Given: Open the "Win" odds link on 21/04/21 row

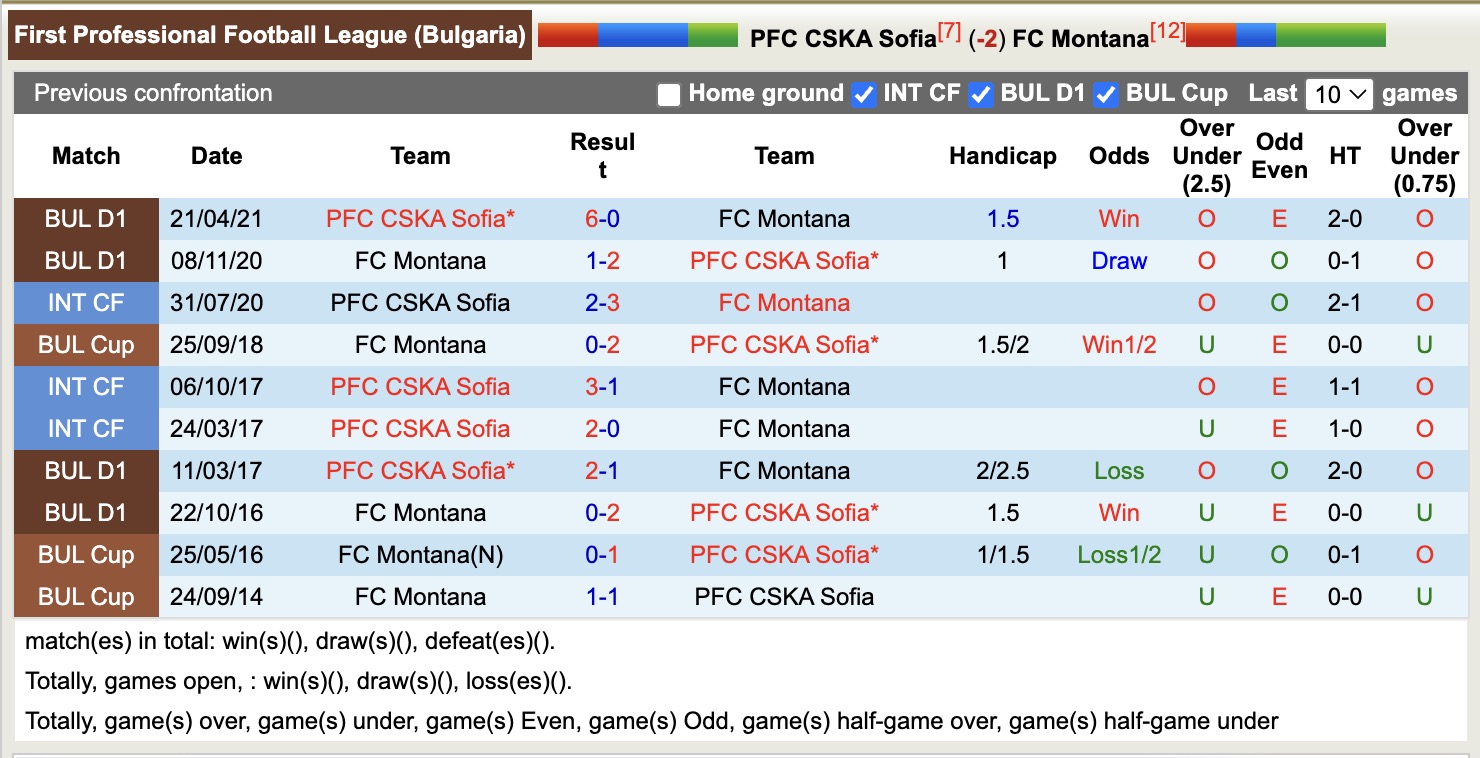Looking at the screenshot, I should (1118, 218).
